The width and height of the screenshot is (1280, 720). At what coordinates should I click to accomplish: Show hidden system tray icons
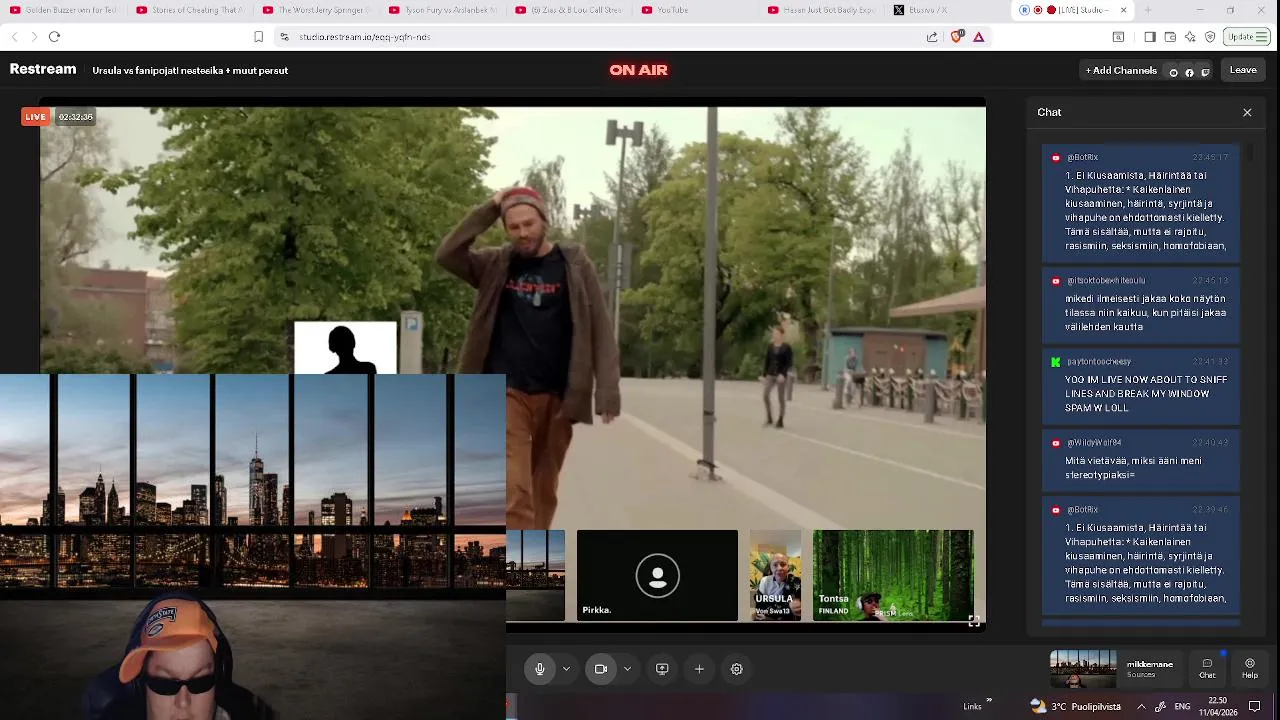(x=1141, y=706)
